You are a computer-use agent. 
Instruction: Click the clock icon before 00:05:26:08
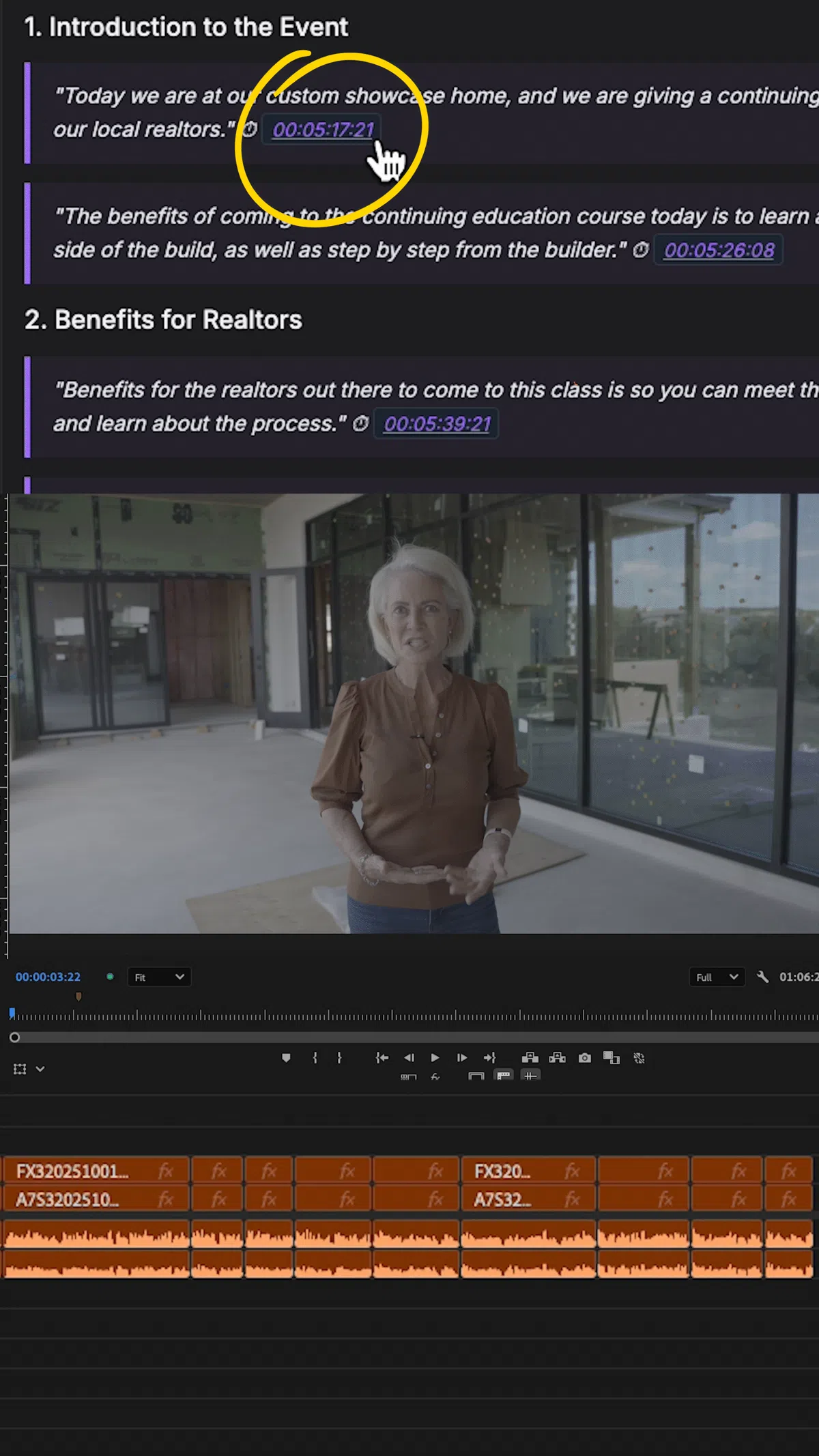pos(640,250)
